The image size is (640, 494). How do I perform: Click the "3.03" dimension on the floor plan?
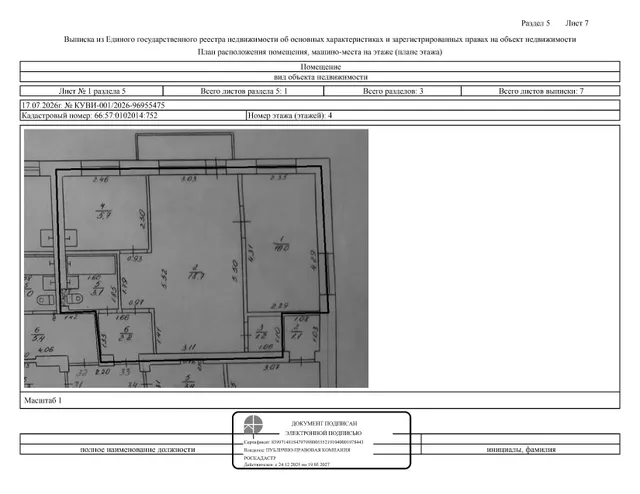pos(189,178)
